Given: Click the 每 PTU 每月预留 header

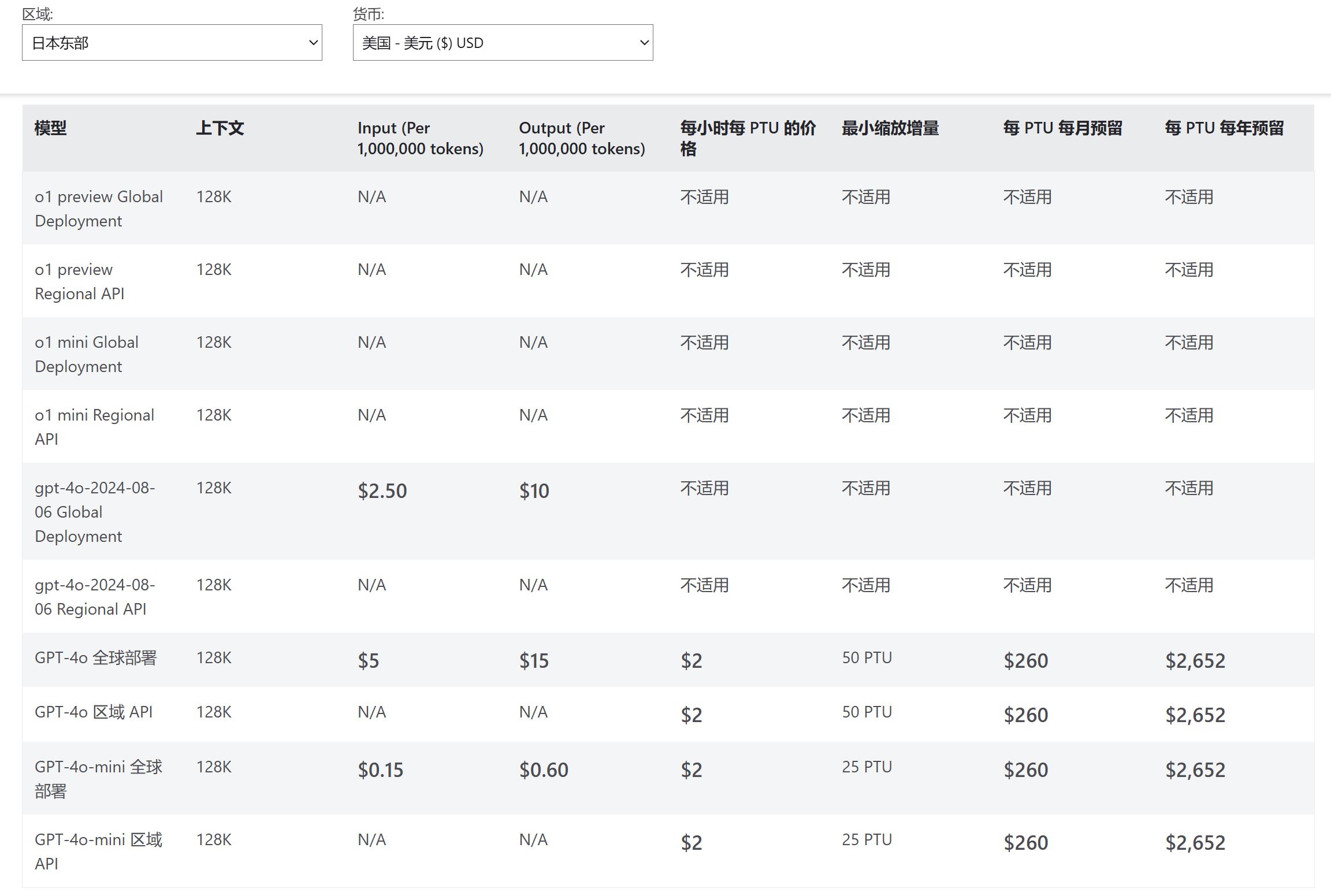Looking at the screenshot, I should click(1063, 128).
